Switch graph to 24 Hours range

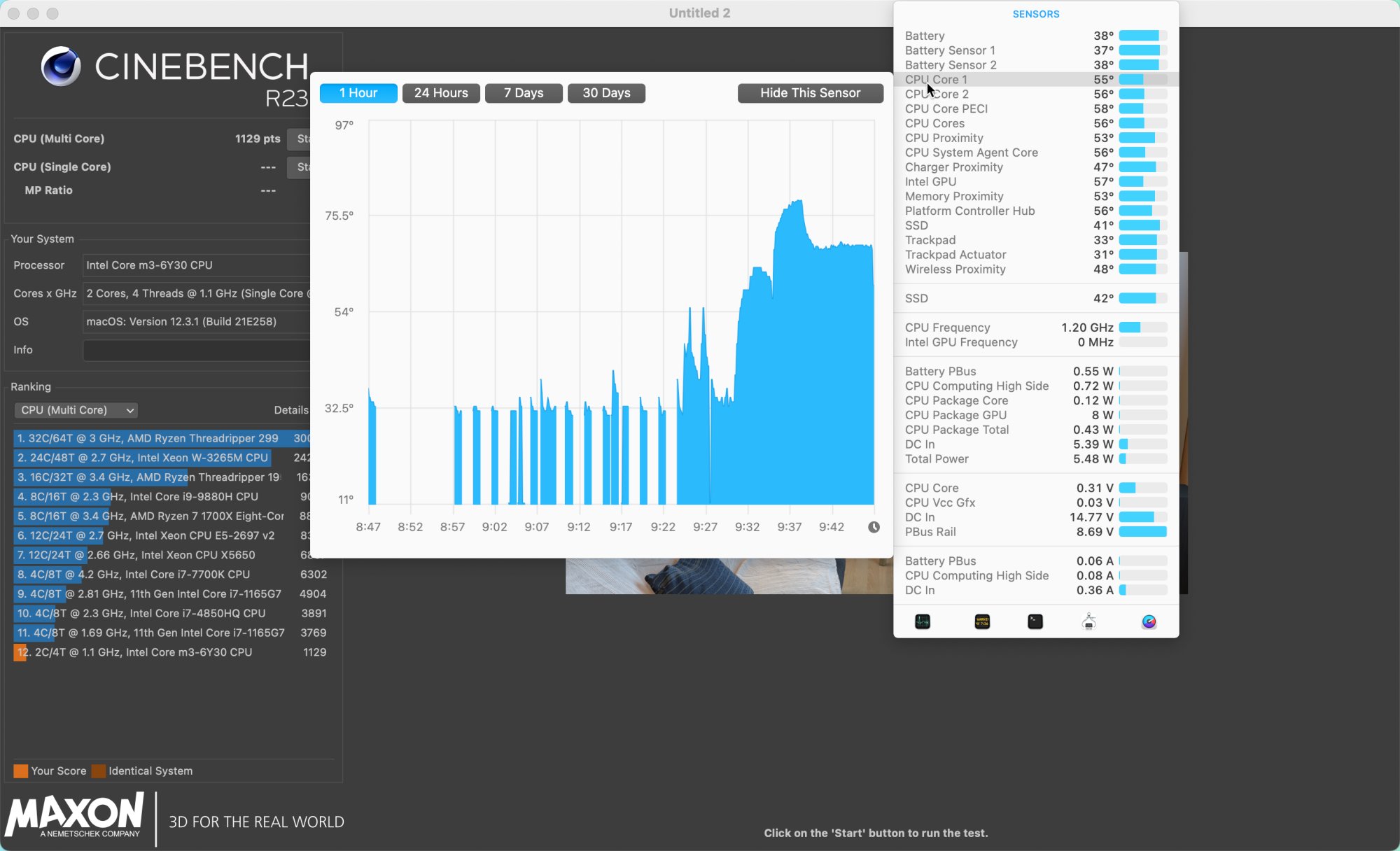click(441, 93)
